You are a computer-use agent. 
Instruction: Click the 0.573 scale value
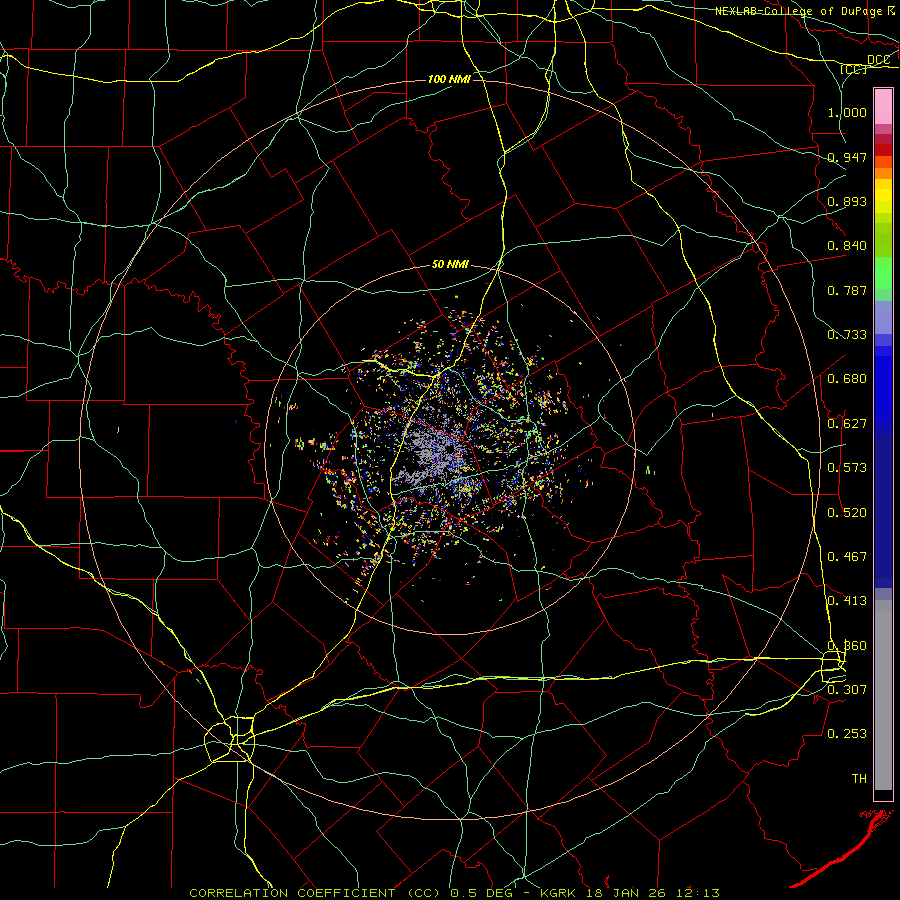point(847,468)
